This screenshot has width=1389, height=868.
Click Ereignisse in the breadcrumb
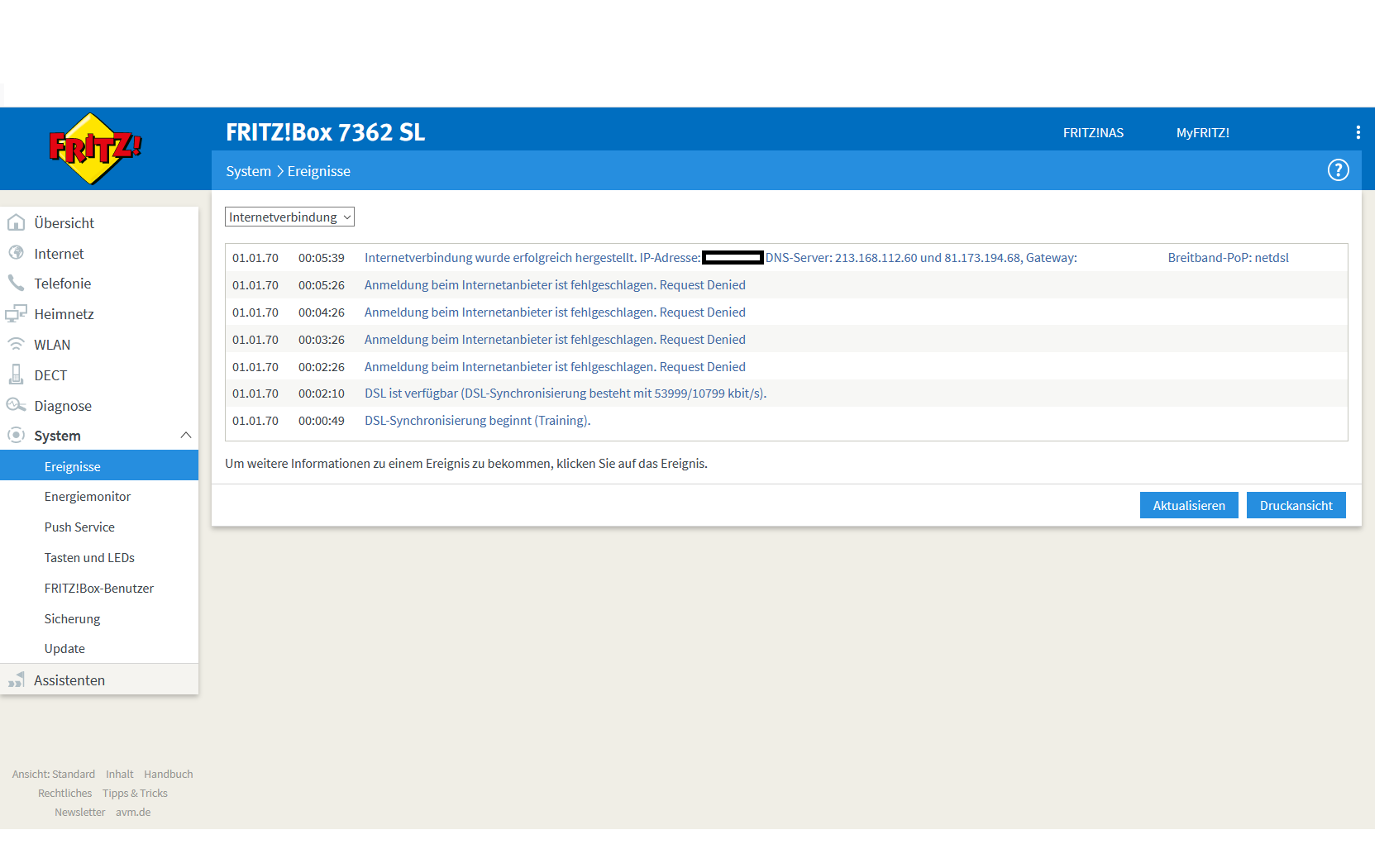[319, 171]
